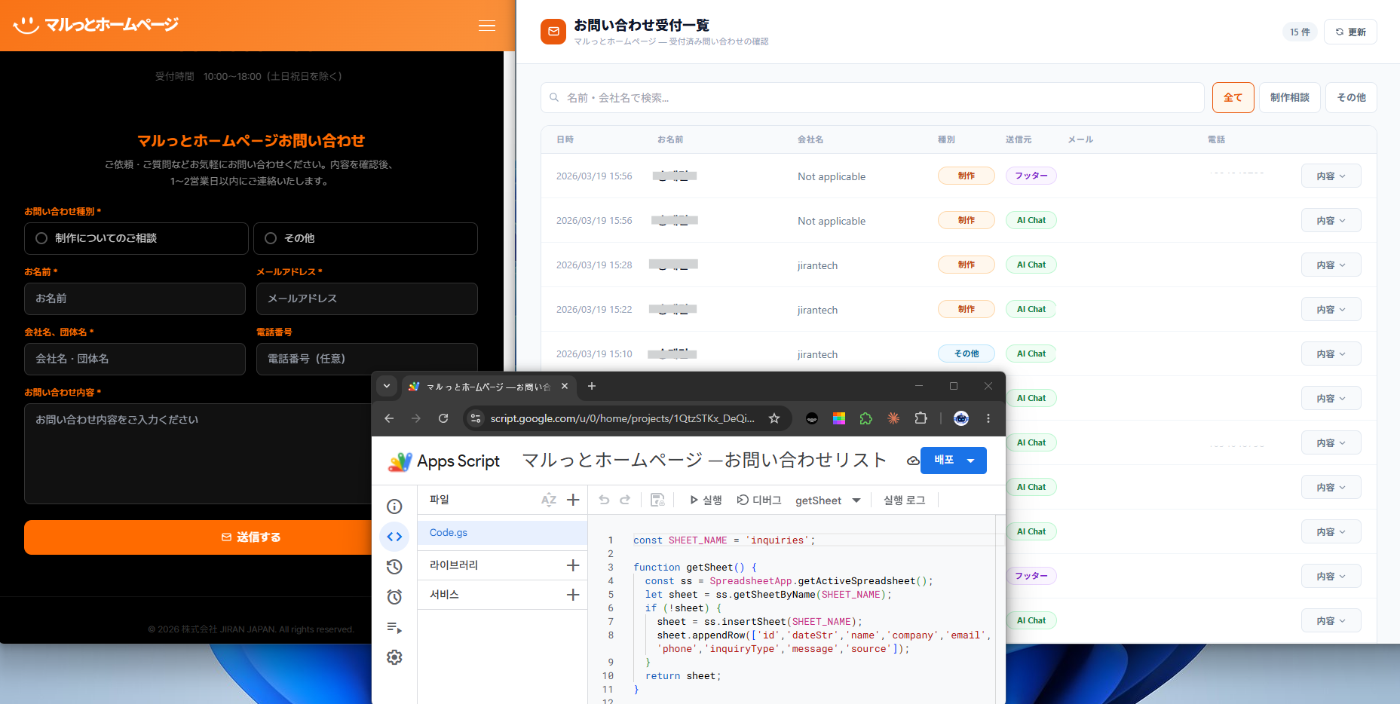Click the 会社名・団体名 input field

pos(135,358)
